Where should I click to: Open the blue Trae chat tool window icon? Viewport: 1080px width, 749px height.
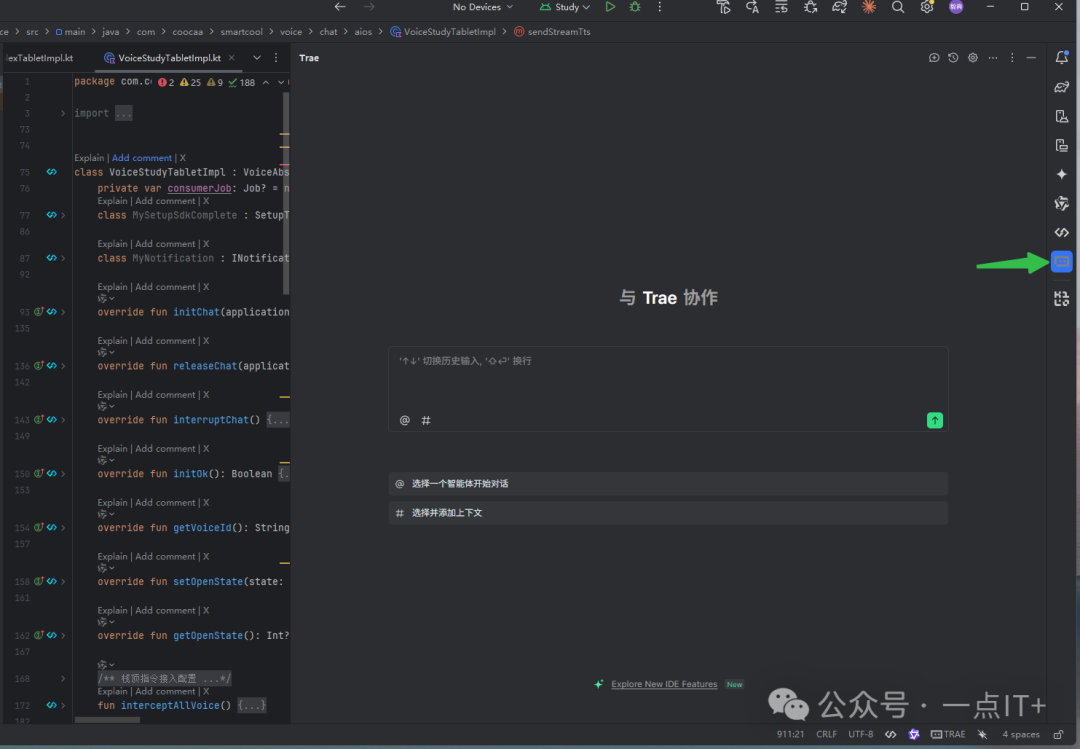pos(1061,261)
